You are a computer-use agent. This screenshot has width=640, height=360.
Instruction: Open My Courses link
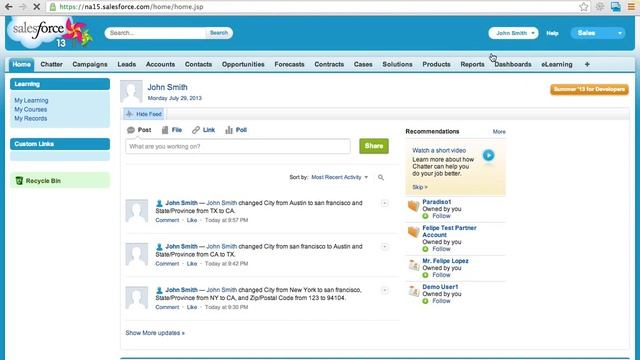coord(31,109)
